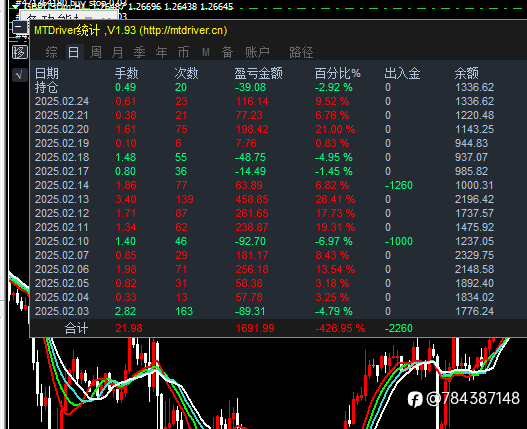Click the balance value 2329.75
Viewport: 527px width, 429px height.
474,256
